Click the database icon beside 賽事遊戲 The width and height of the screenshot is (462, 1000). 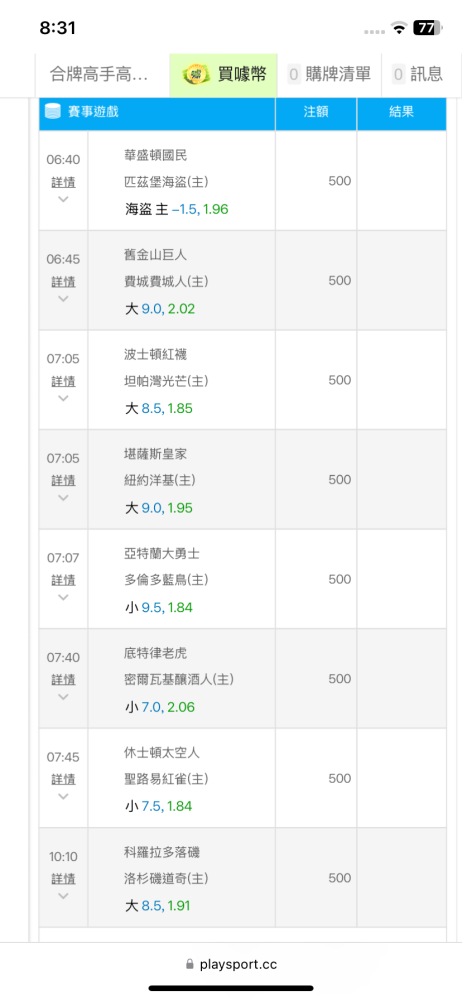pyautogui.click(x=52, y=112)
